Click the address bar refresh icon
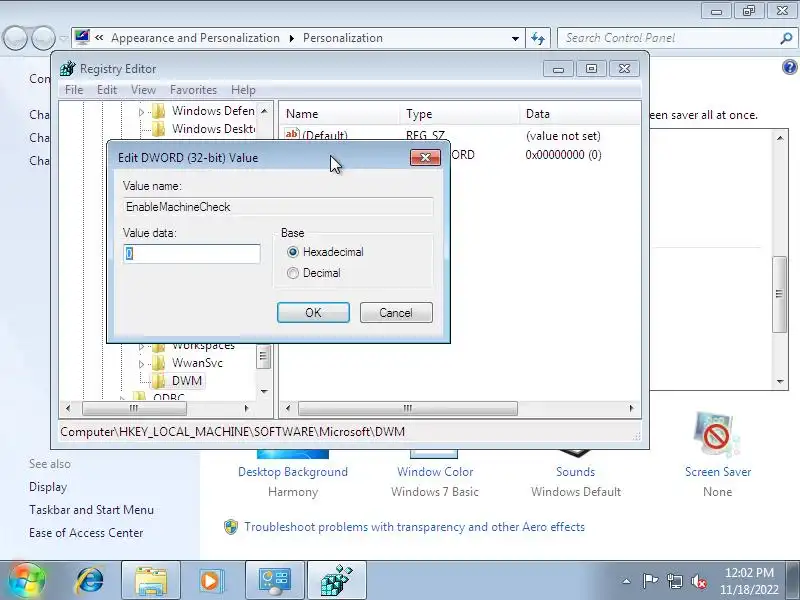Image resolution: width=800 pixels, height=600 pixels. (538, 38)
